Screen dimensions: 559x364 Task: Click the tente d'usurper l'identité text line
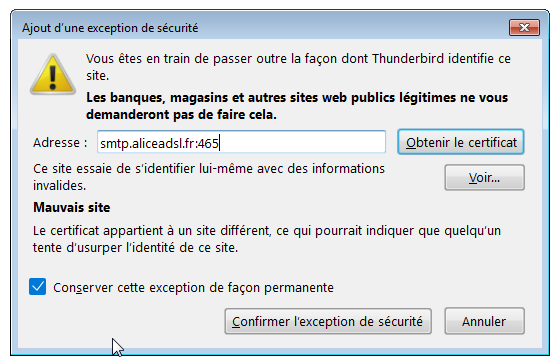[135, 248]
